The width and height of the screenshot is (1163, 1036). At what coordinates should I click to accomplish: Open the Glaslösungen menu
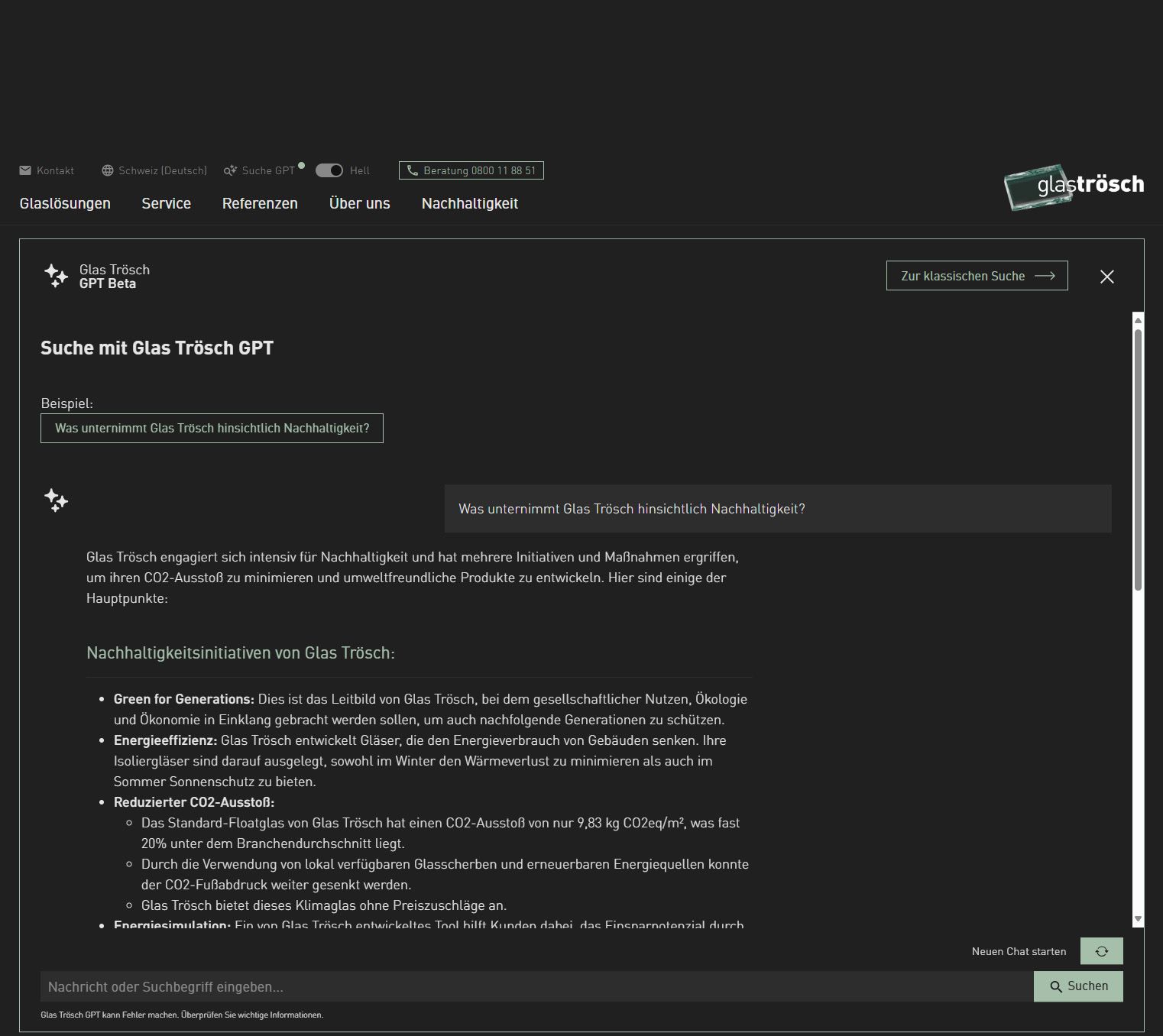coord(65,203)
